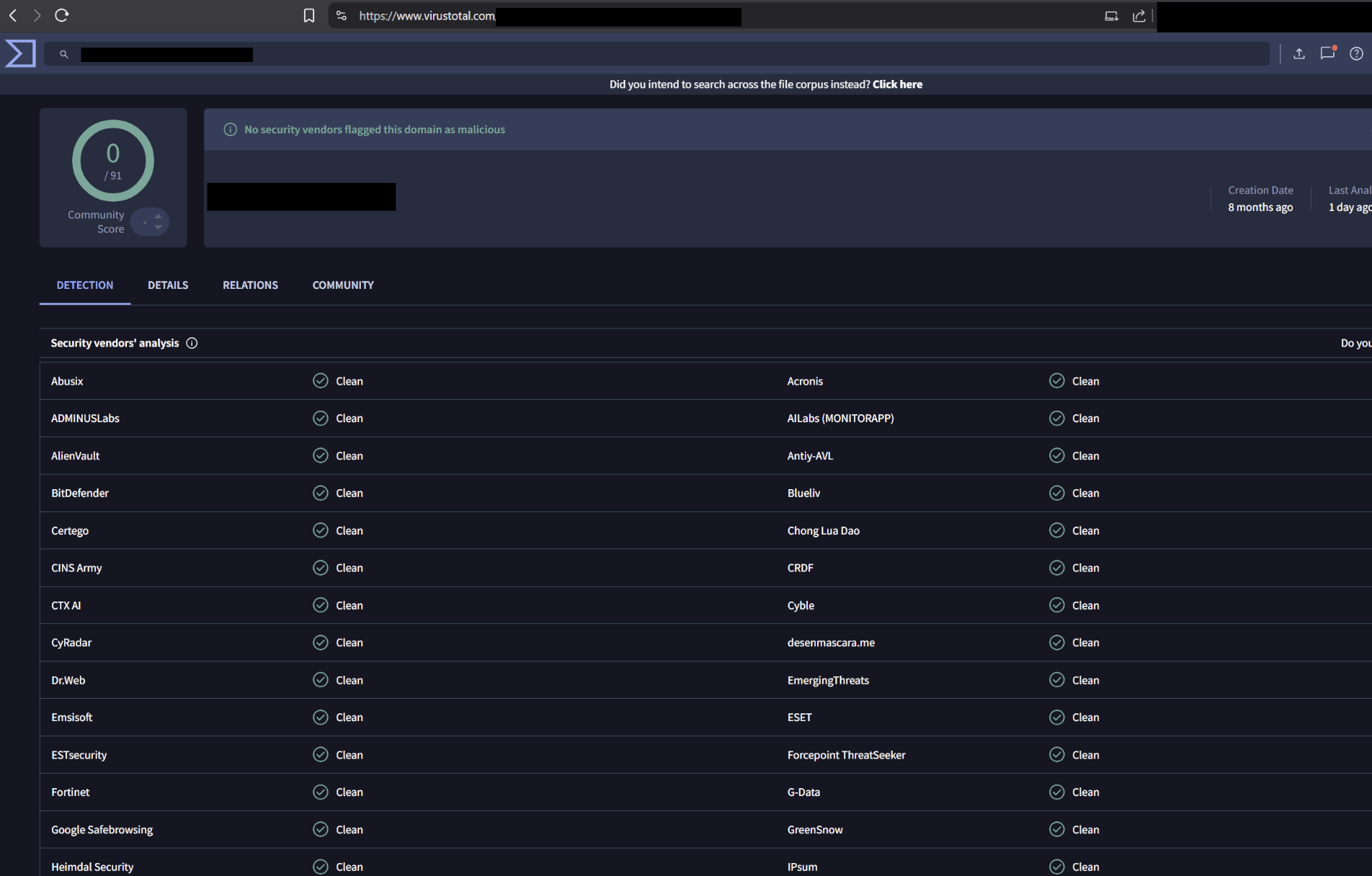Select the Emsisoft vendor name

71,717
